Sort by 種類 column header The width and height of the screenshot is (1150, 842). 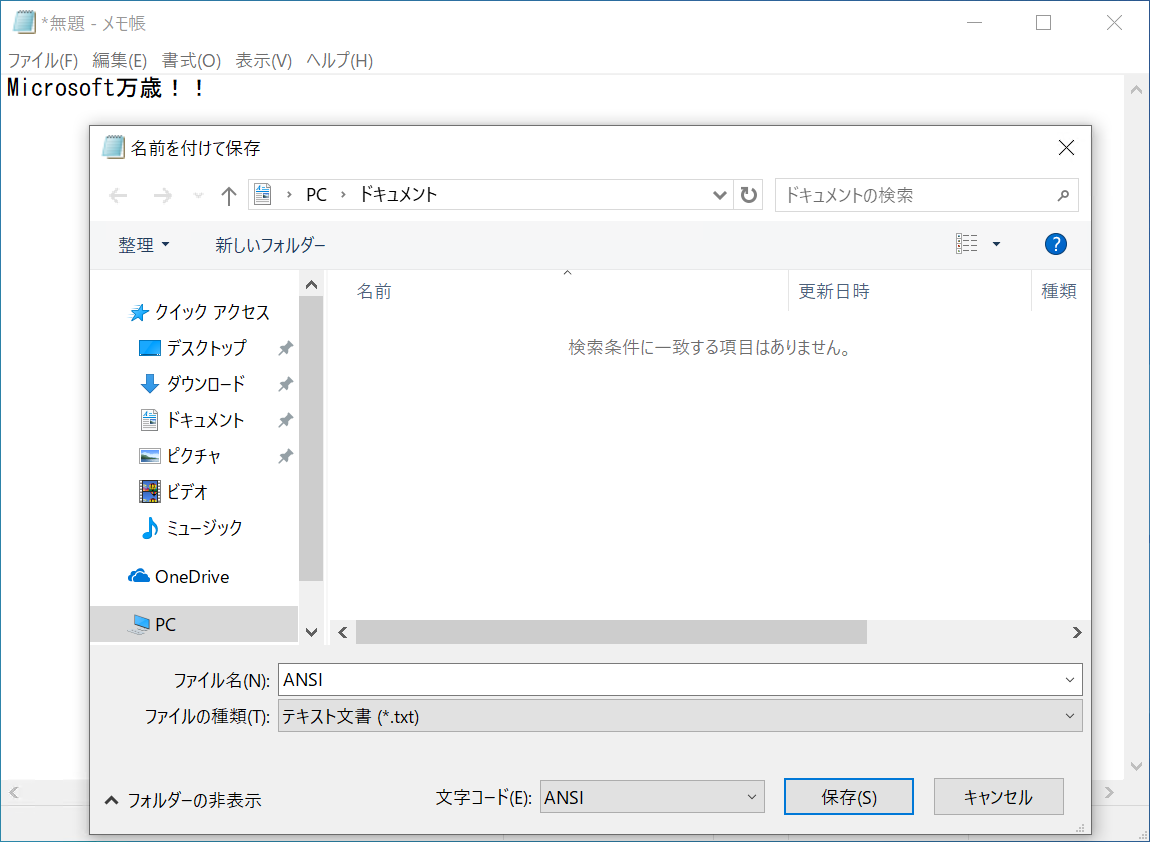click(1059, 291)
